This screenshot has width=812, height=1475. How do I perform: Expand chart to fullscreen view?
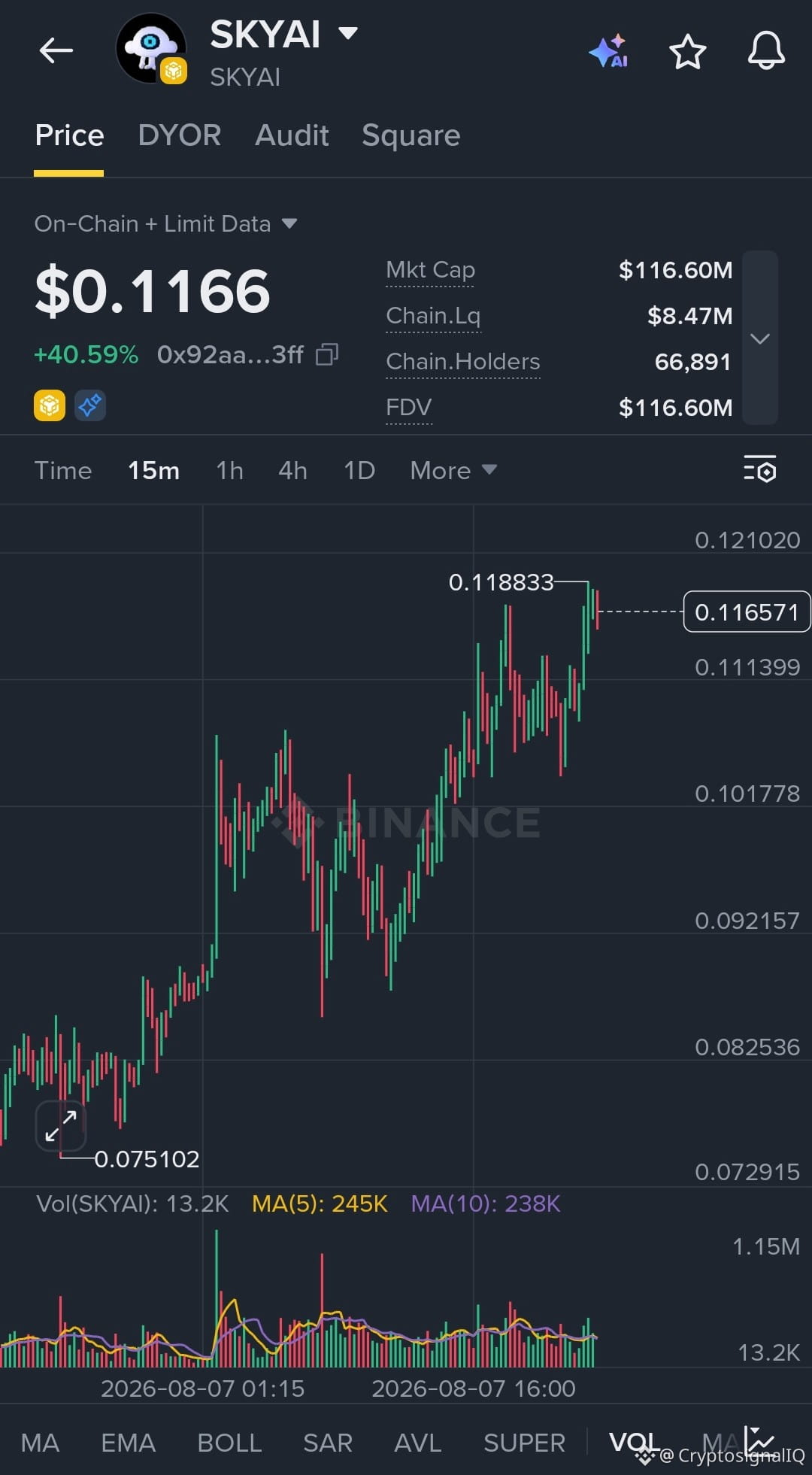[61, 1125]
